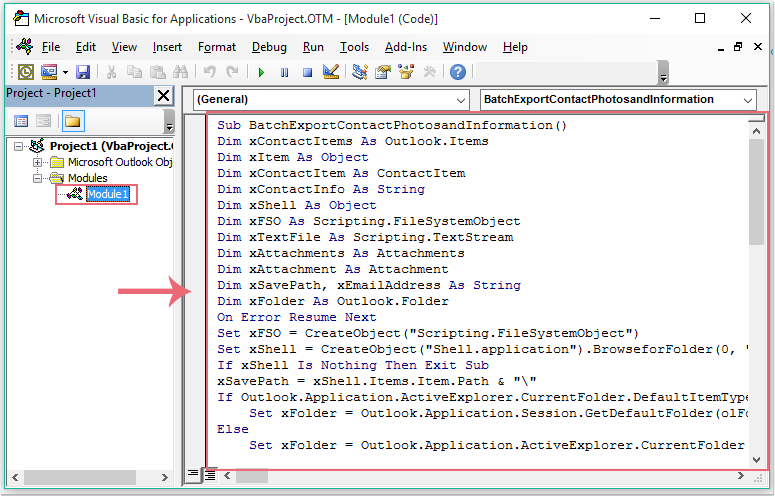The width and height of the screenshot is (775, 496).
Task: Close the Project Explorer pane
Action: click(164, 95)
